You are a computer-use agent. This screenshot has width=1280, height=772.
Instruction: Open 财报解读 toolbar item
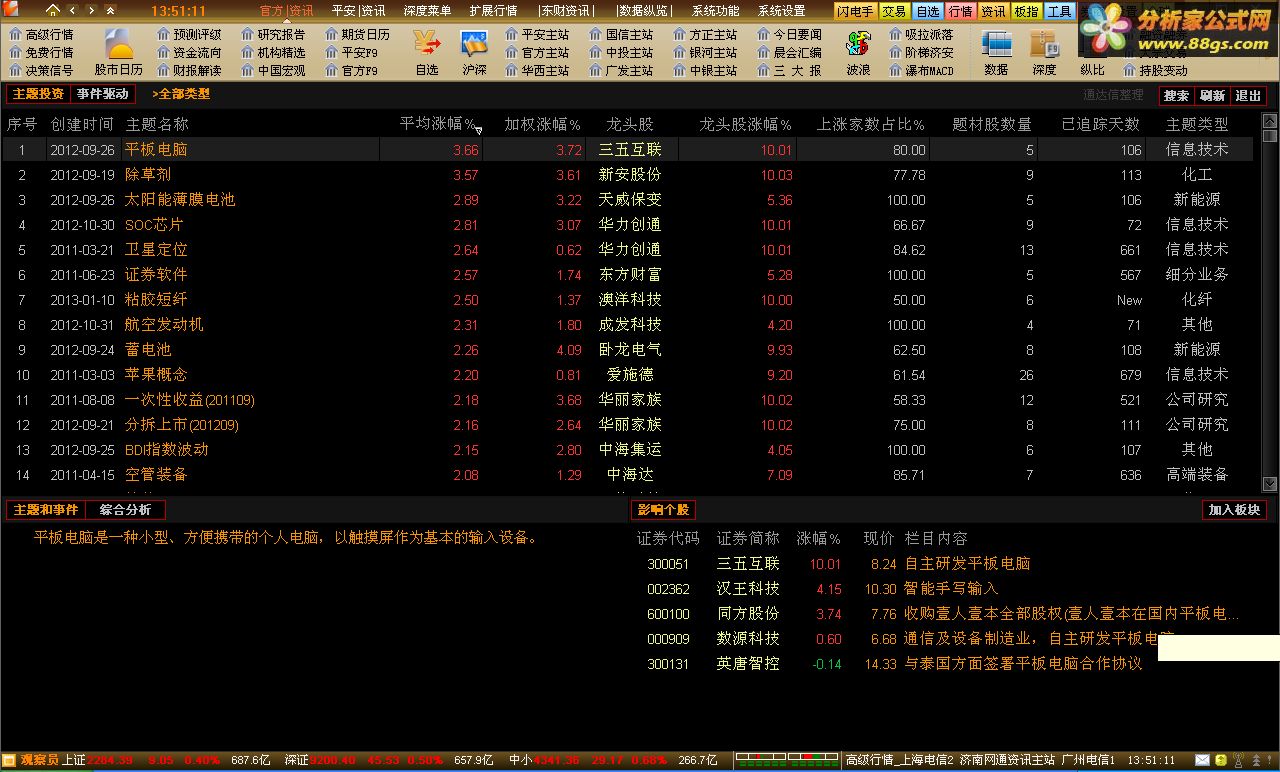click(x=189, y=70)
